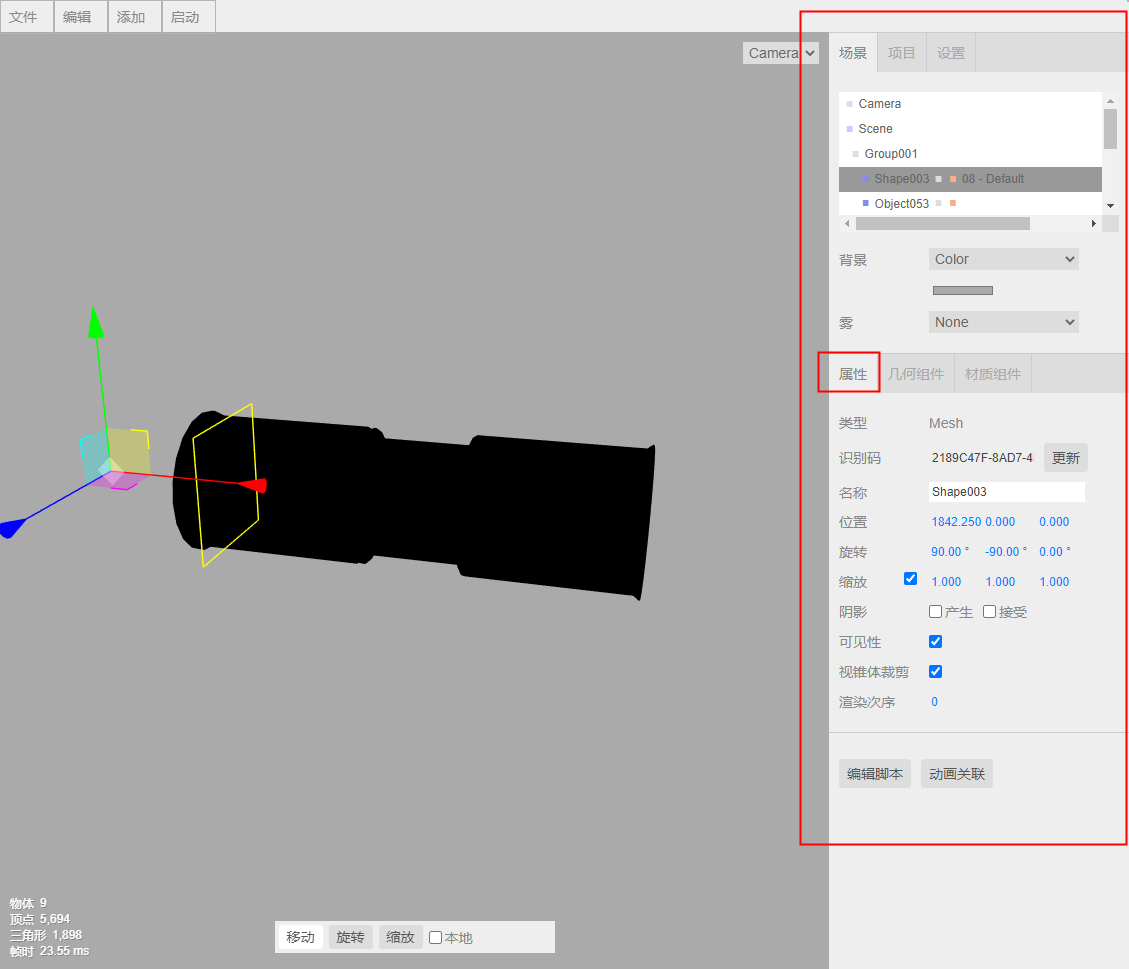Select the 移动 transform mode
The image size is (1129, 969).
pyautogui.click(x=300, y=937)
